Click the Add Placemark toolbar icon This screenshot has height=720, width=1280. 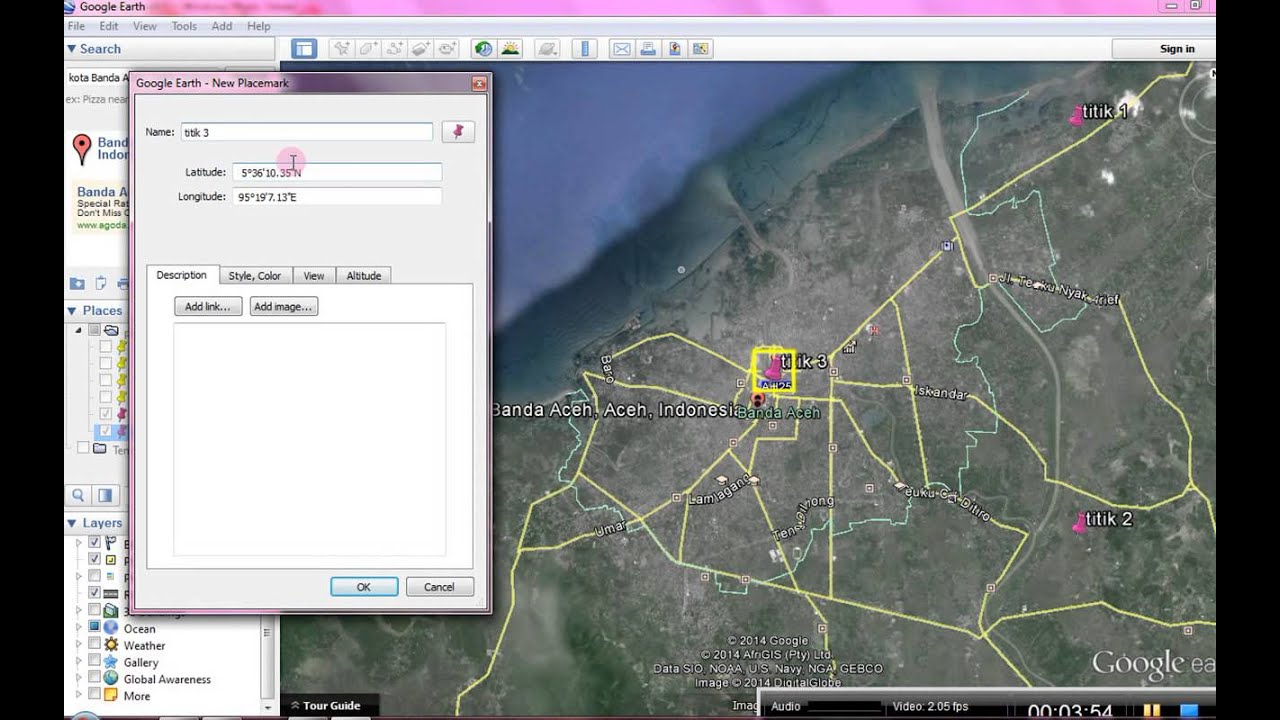pos(343,48)
